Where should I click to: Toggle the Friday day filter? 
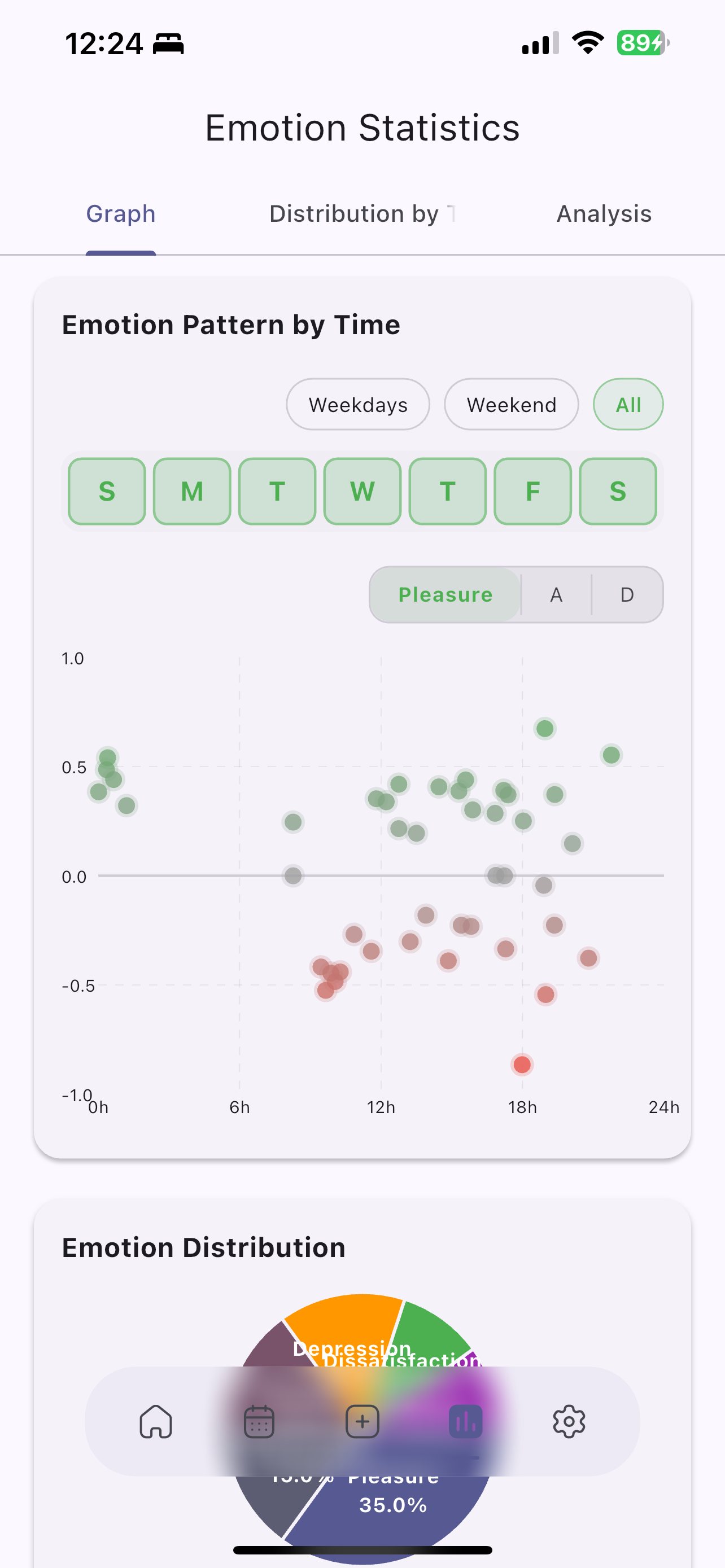532,491
